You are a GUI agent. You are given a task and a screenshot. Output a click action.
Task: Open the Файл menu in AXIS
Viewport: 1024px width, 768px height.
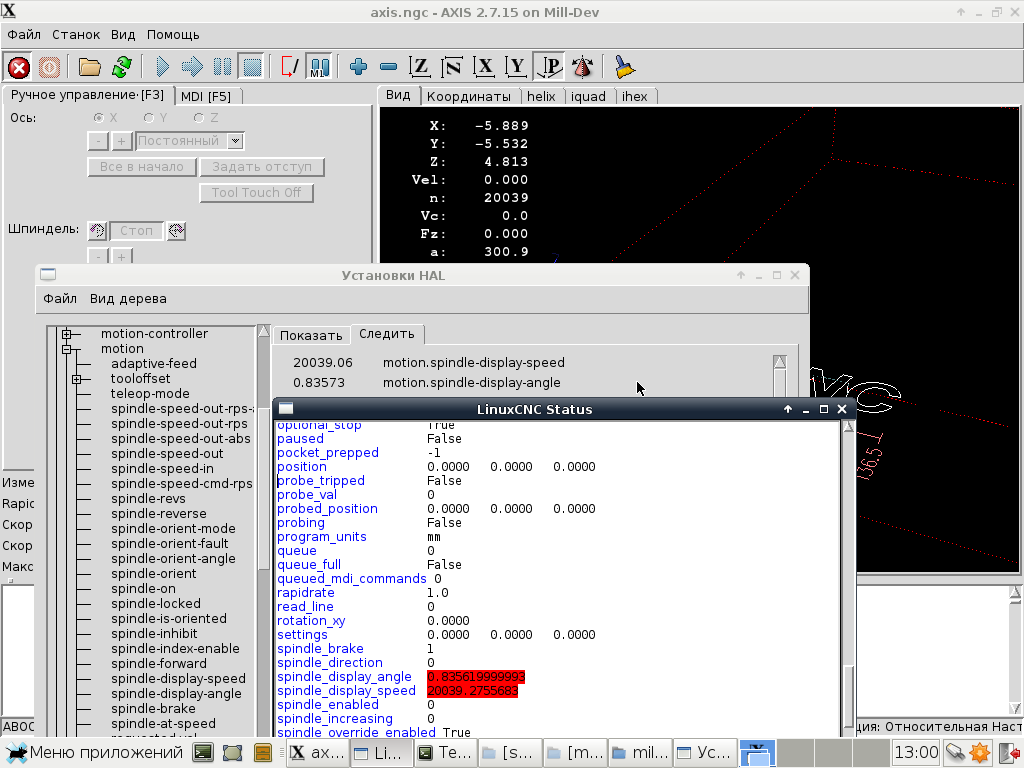coord(24,35)
